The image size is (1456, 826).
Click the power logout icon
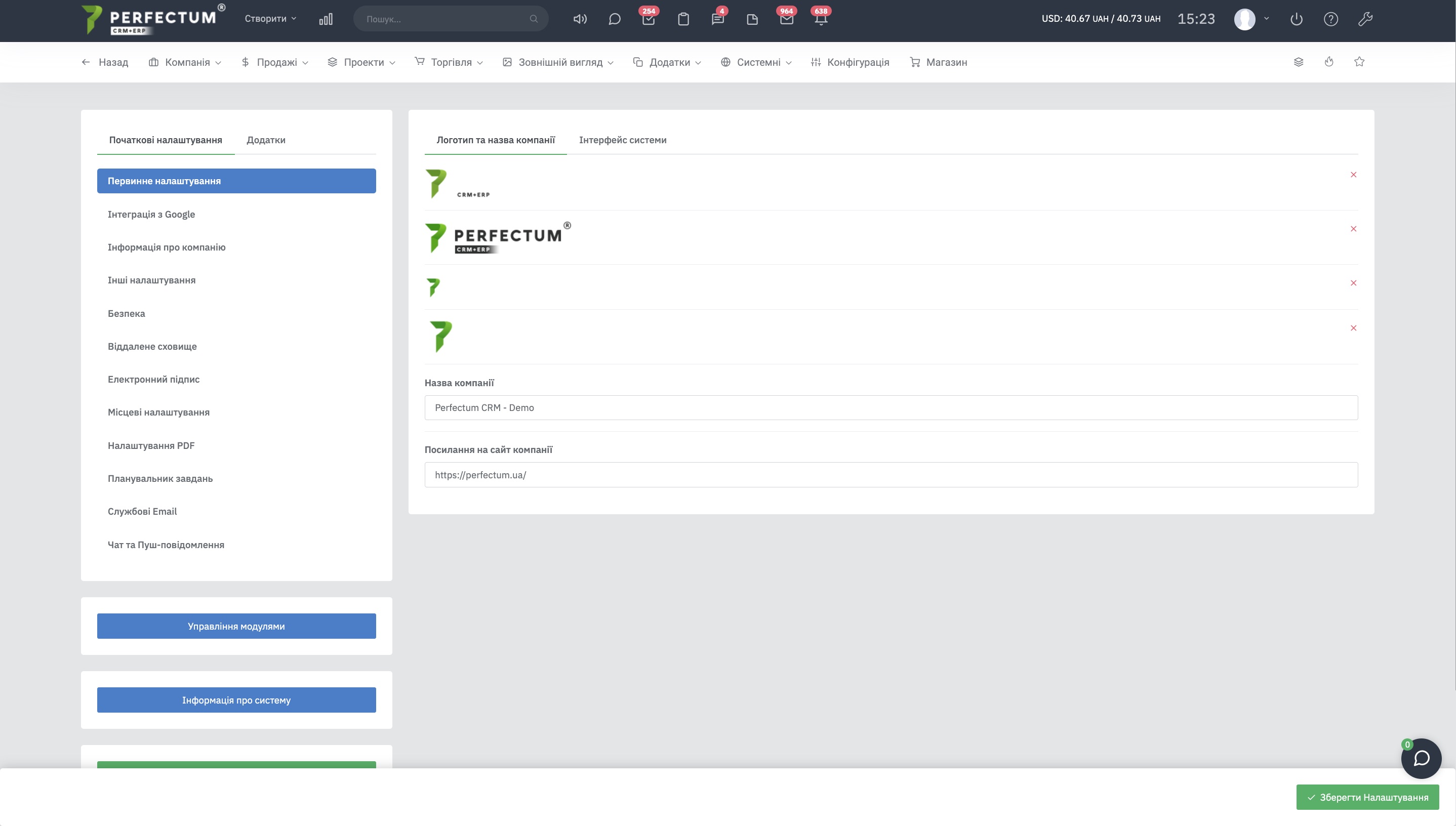coord(1296,19)
